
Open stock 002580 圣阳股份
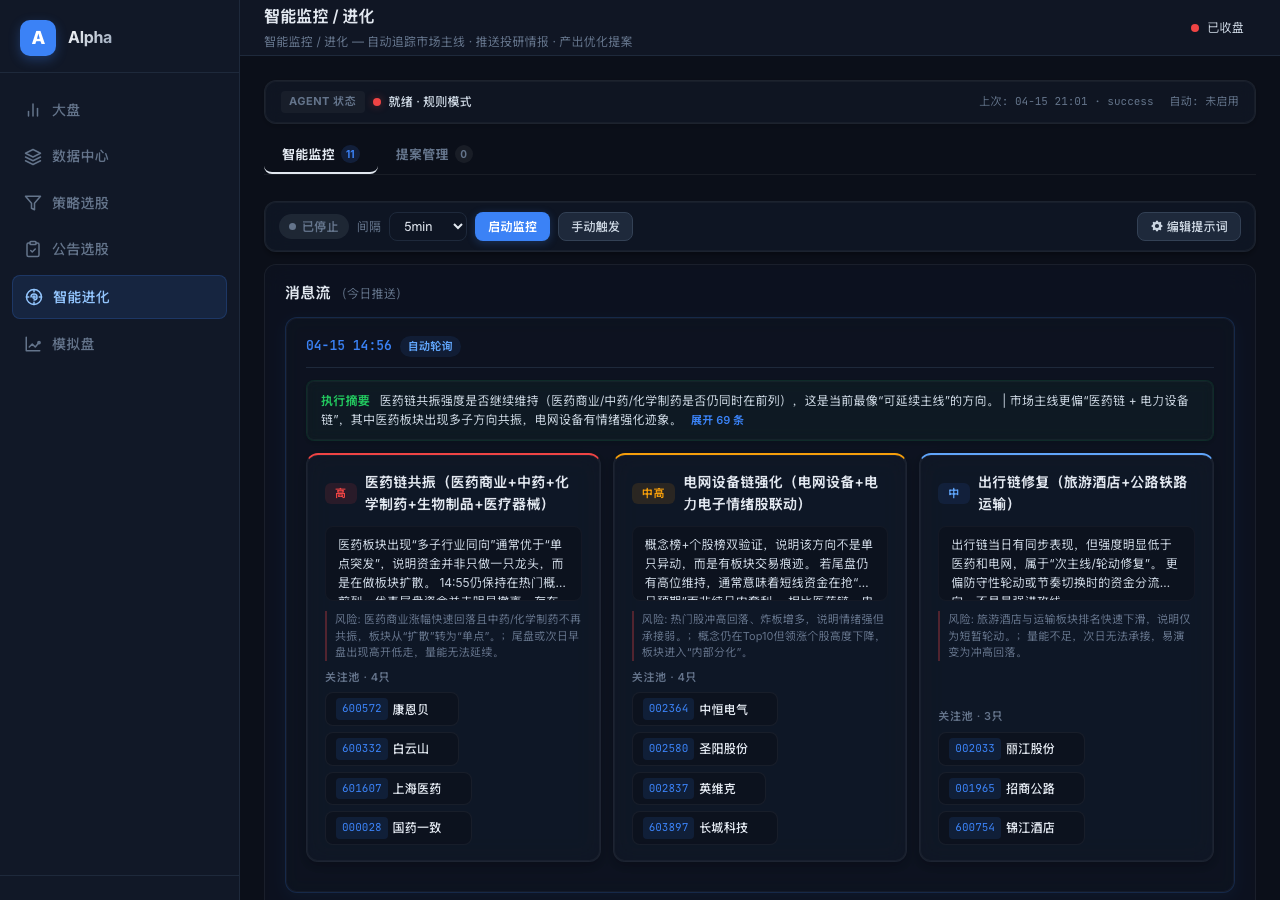(x=705, y=749)
